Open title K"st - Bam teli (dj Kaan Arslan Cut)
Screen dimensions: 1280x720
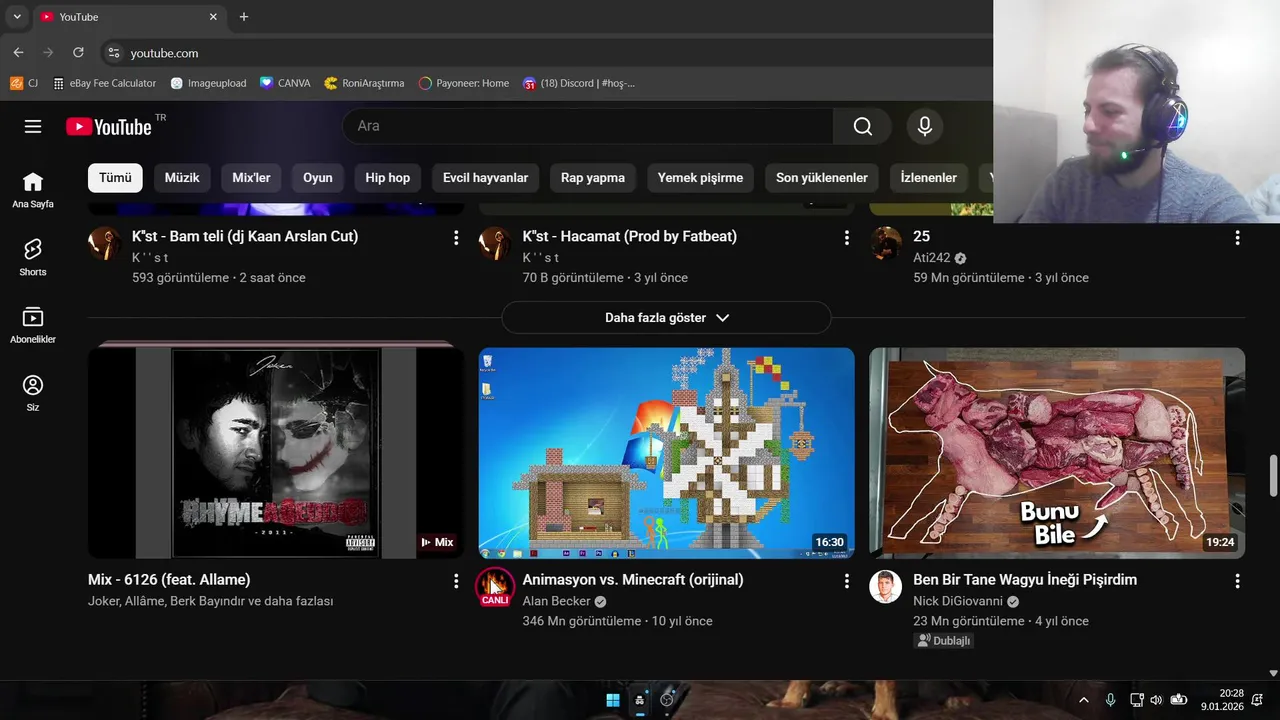[245, 237]
